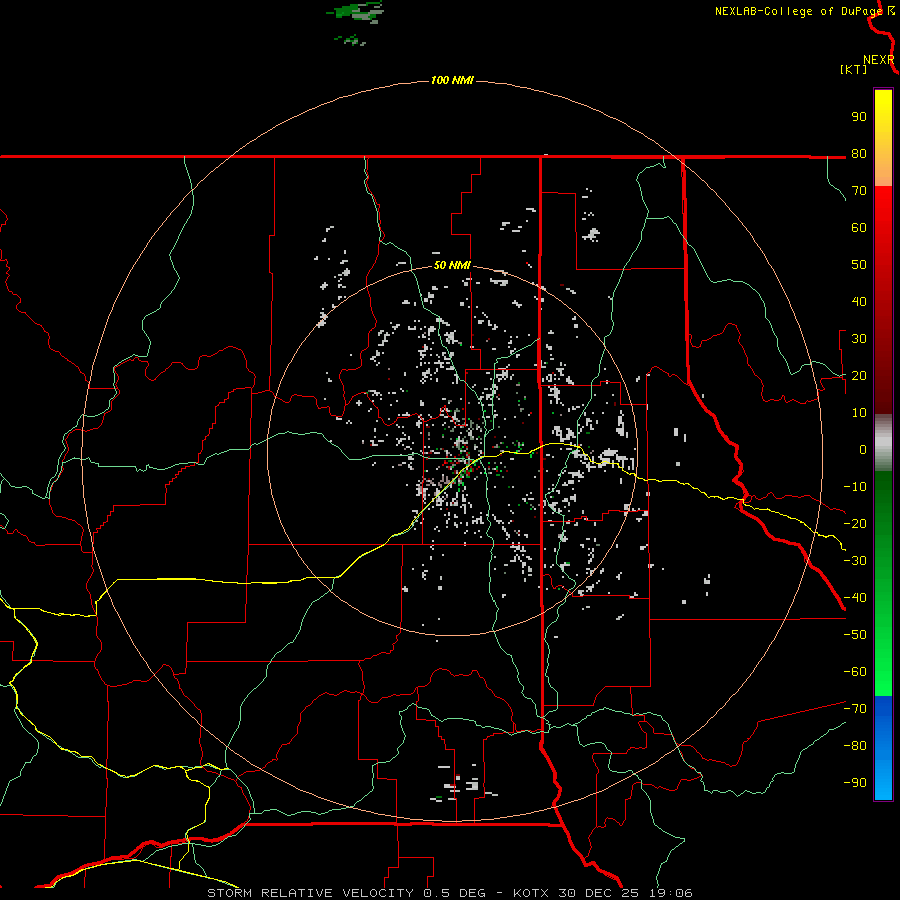Click the 50 NMI range ring label

pyautogui.click(x=452, y=265)
